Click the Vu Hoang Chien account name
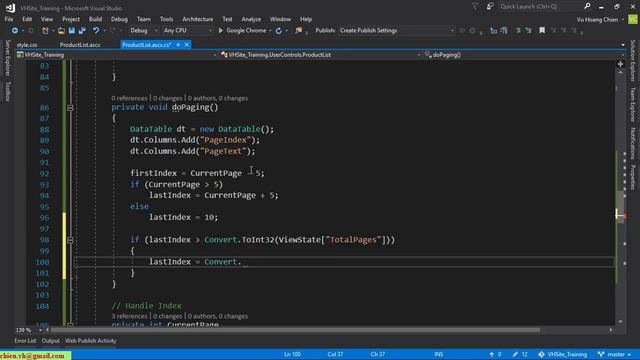This screenshot has height=360, width=640. tap(597, 19)
